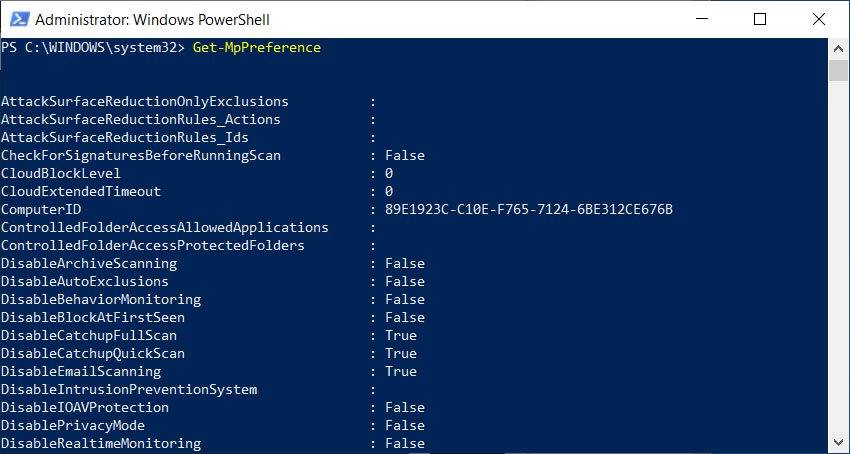Screen dimensions: 850x454
Task: Click the False value for DisableArchiveScanning
Action: [x=404, y=263]
